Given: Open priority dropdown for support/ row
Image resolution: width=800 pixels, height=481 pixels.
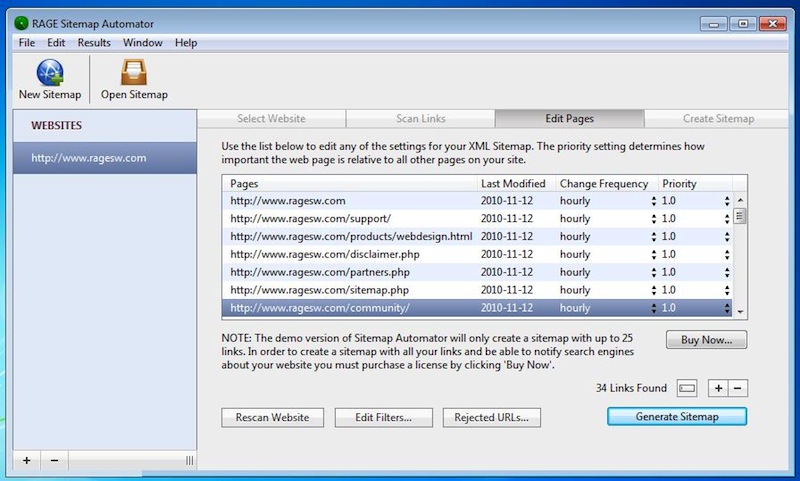Looking at the screenshot, I should 727,219.
